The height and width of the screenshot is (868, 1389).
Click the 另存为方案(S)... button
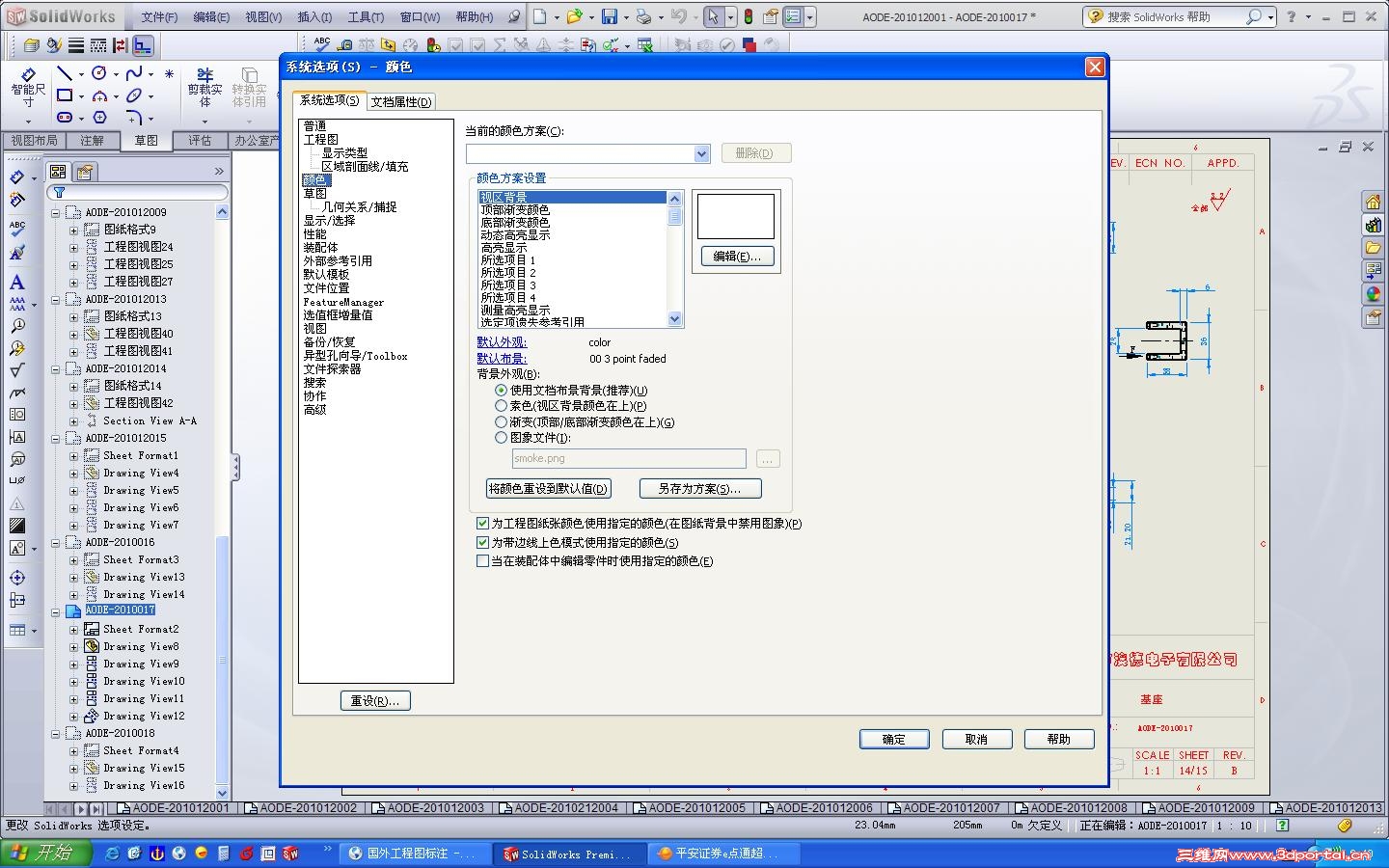(700, 489)
